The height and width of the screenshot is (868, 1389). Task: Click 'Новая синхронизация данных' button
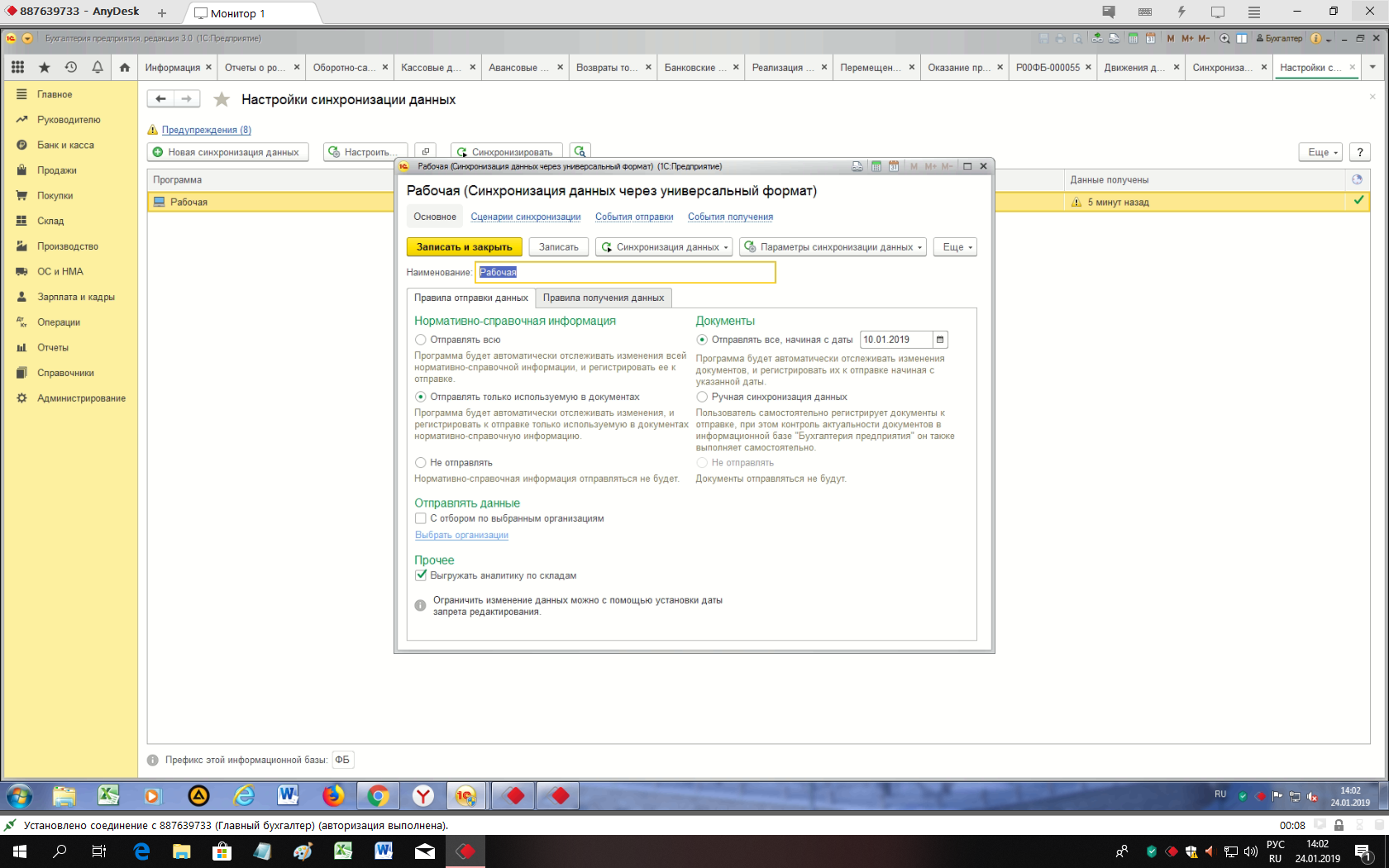click(x=228, y=152)
